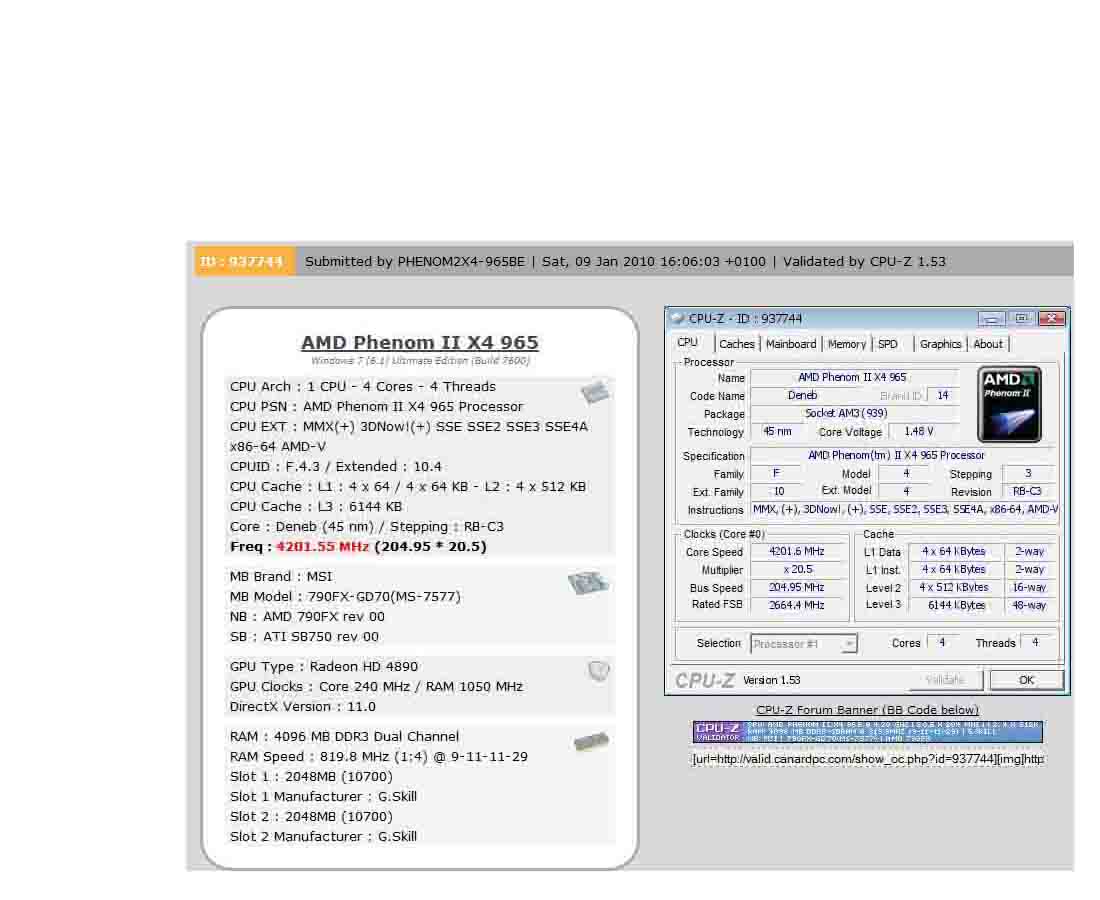
Task: Click the Multiplier value x 20.5
Action: pos(798,570)
